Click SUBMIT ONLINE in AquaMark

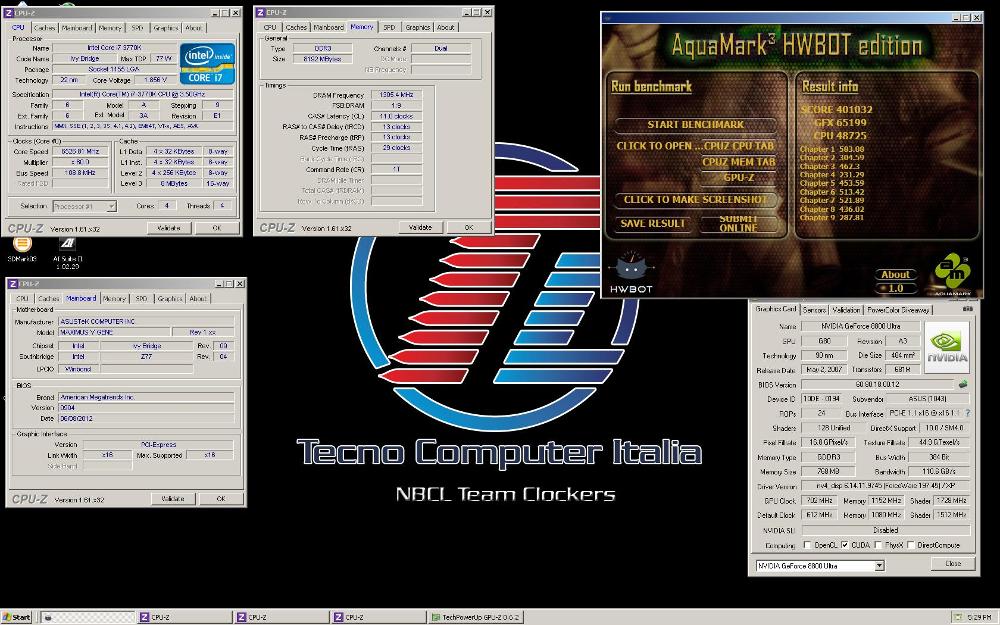[739, 223]
